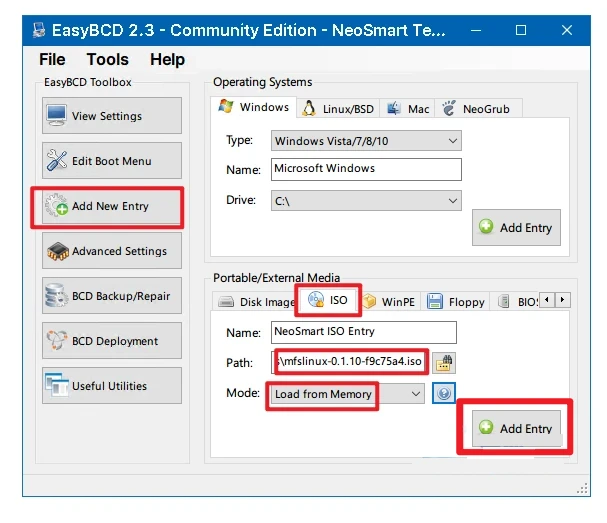Click the ISO Path field
Viewport: 607px width, 523px height.
350,362
